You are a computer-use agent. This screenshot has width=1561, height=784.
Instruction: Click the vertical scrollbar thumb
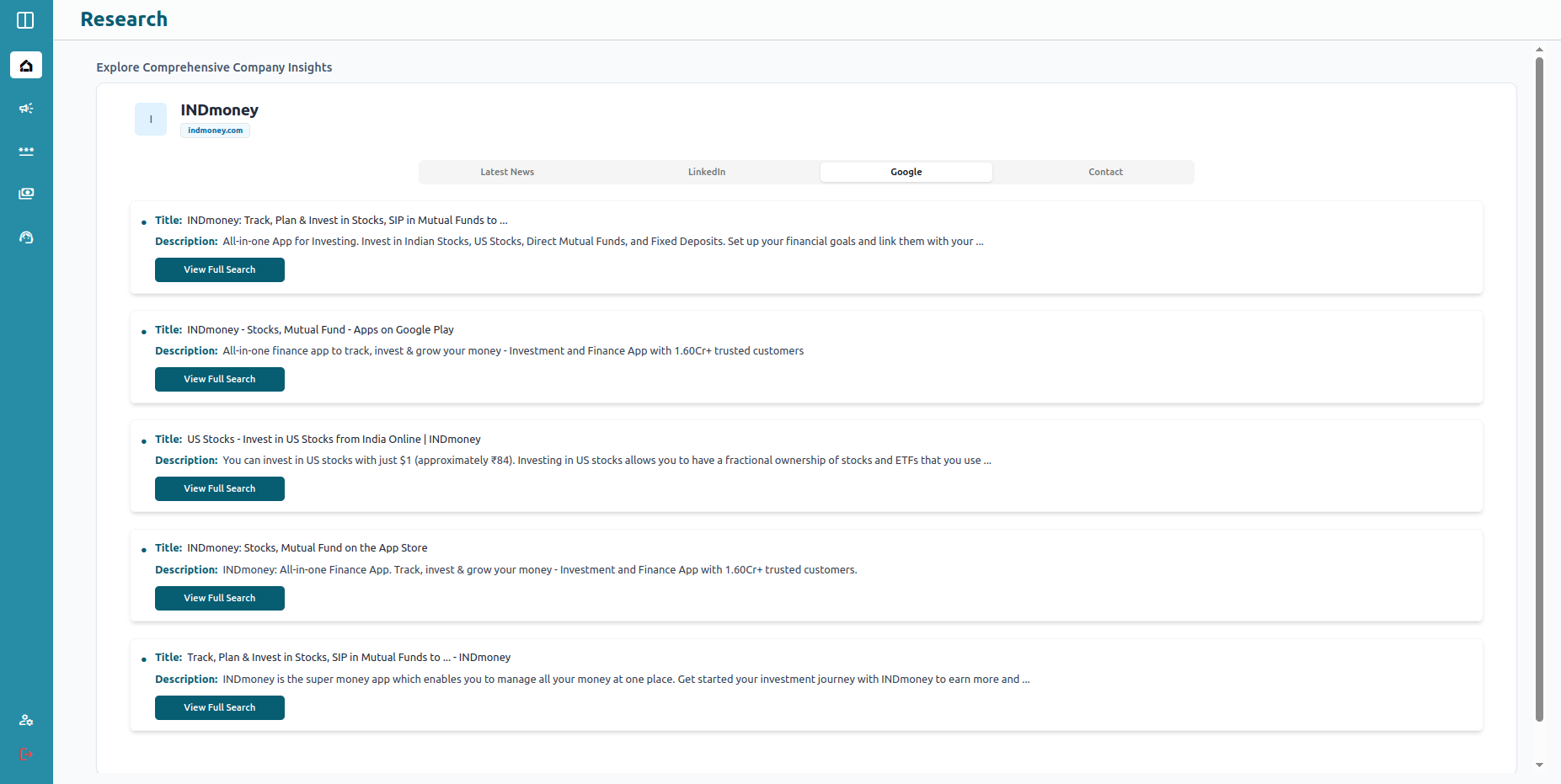(1539, 389)
